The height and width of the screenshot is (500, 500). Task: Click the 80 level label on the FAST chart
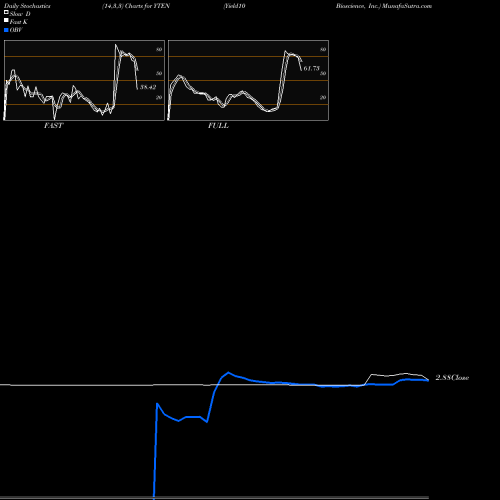[159, 49]
